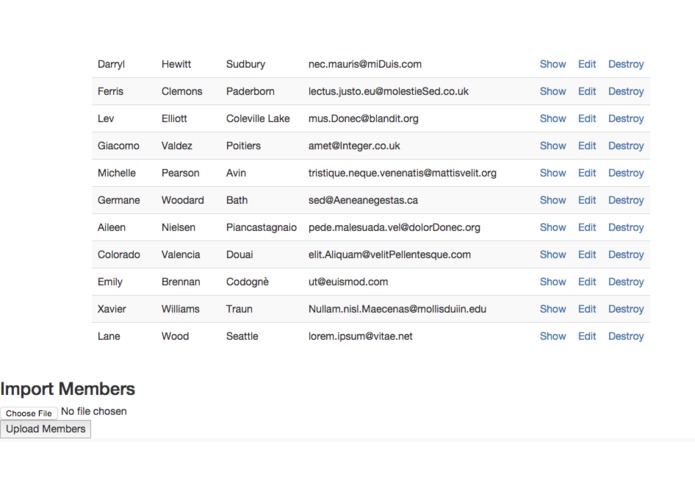This screenshot has height=494, width=695.
Task: Destroy Ferris Clemons entry
Action: tap(626, 91)
